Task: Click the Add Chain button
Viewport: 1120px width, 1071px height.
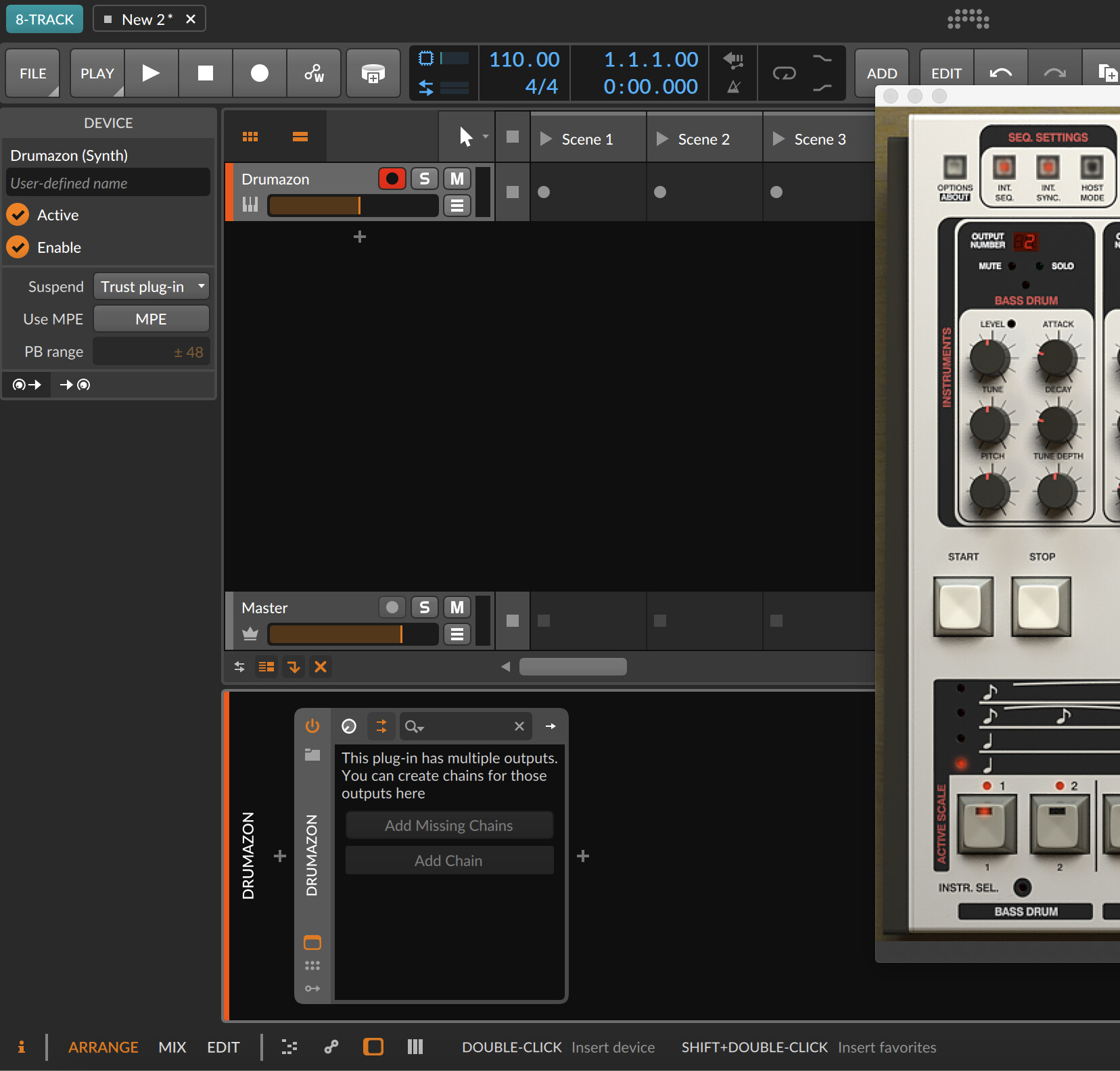Action: coord(449,861)
